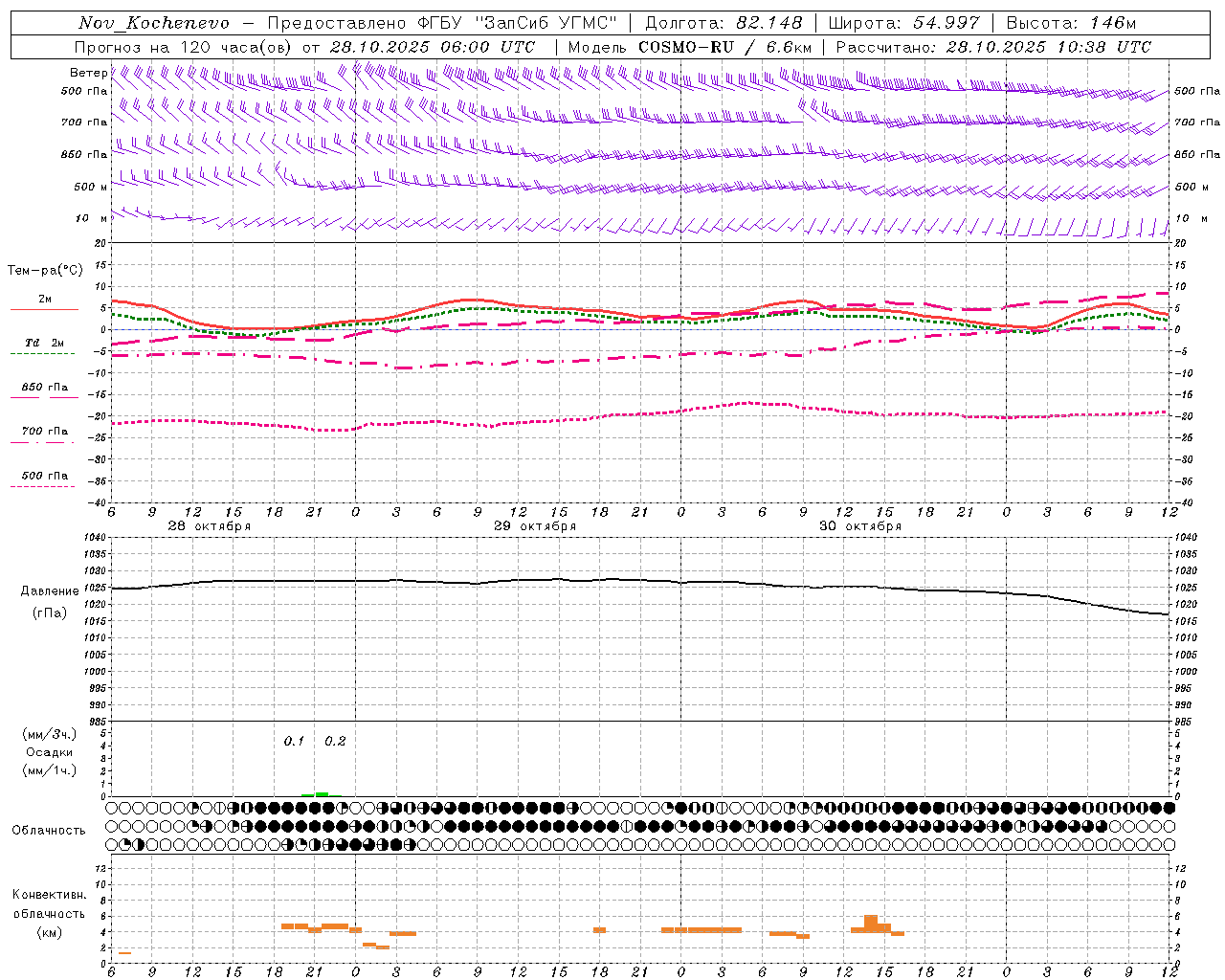Select the (мм/1ч.) precipitation unit label
The image size is (1225, 980).
(x=49, y=770)
